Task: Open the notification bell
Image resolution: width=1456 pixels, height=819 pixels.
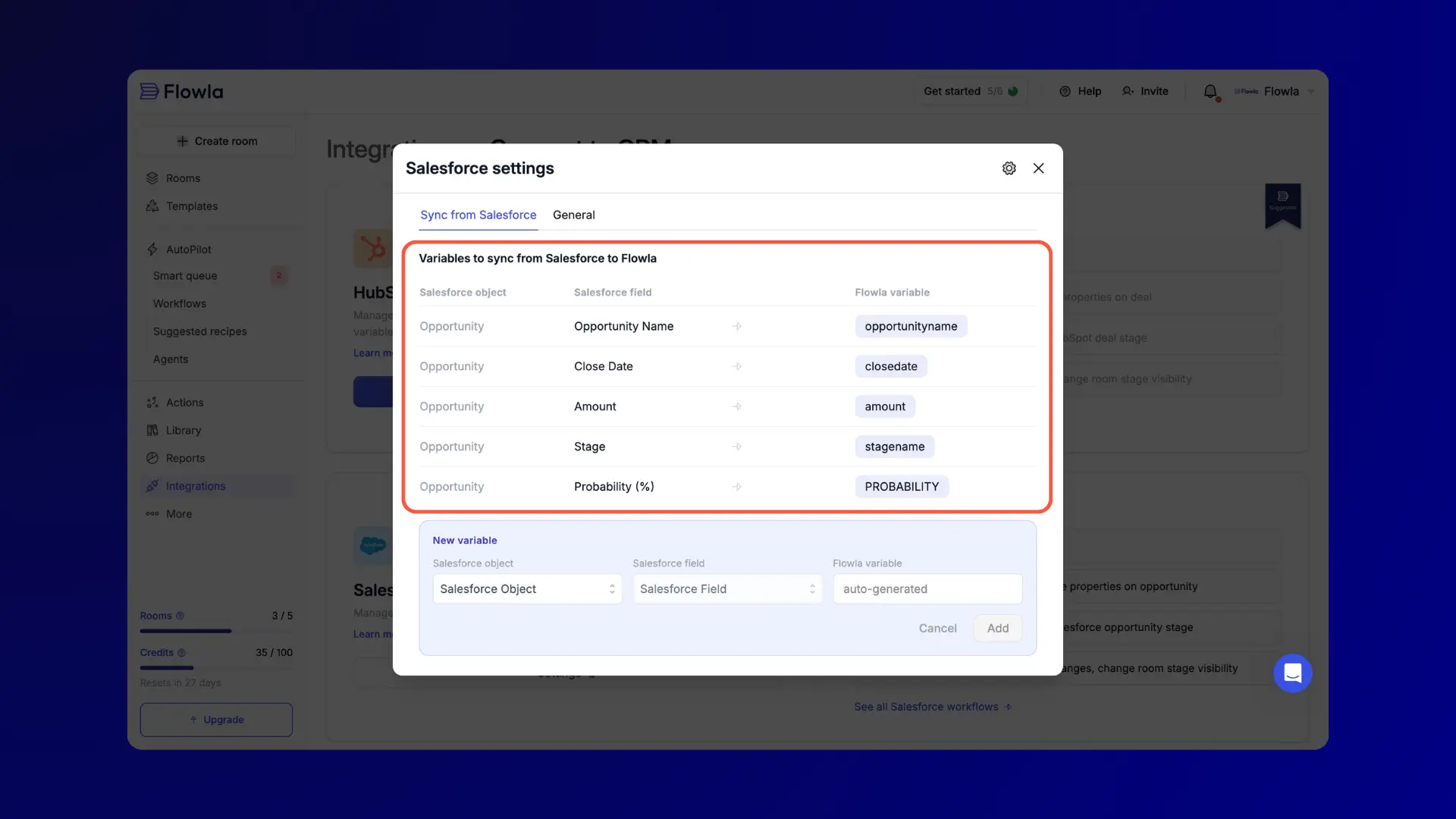Action: click(1210, 91)
